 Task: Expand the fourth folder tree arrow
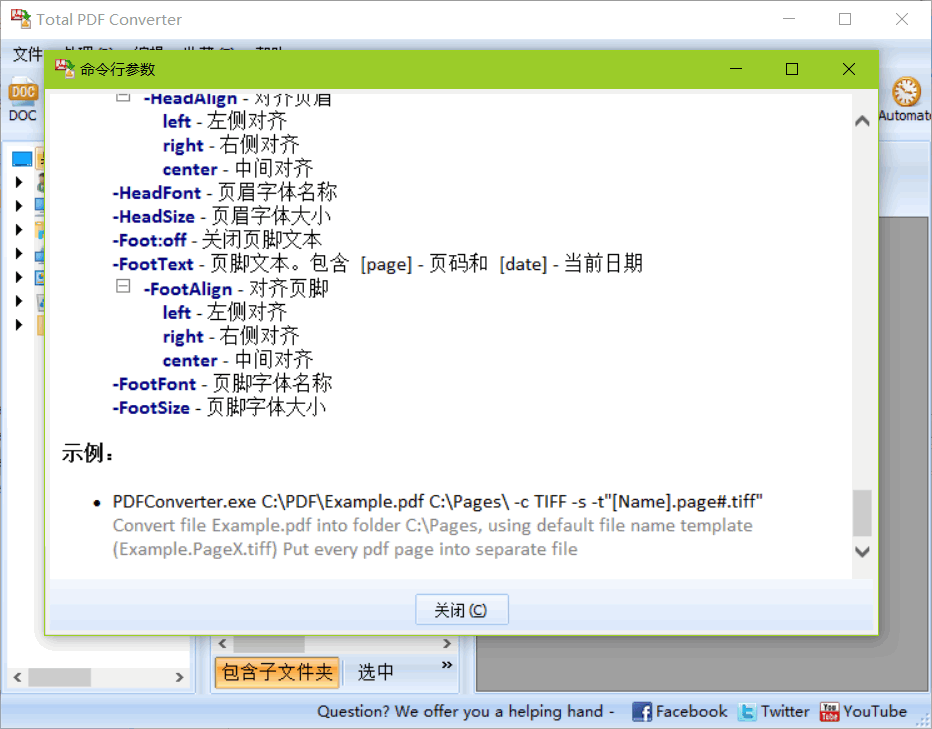pyautogui.click(x=19, y=253)
